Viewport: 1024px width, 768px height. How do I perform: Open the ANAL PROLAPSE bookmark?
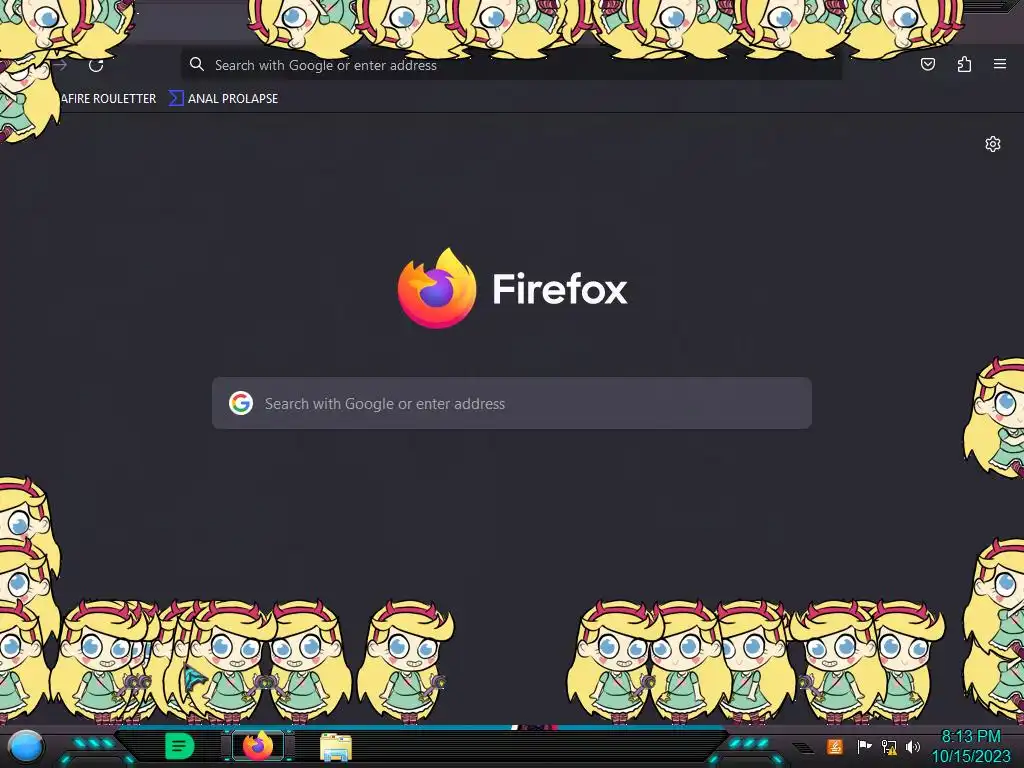[223, 99]
